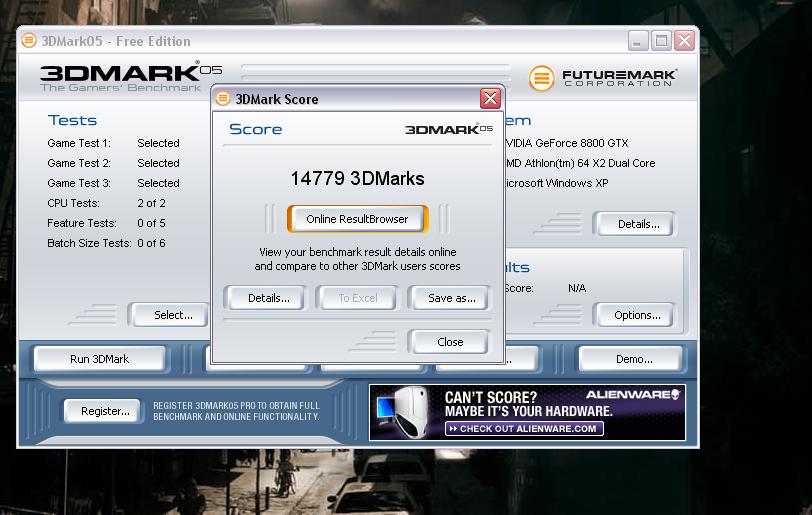Click the 3DMark Score dialog title icon
Viewport: 812px width, 515px height.
tap(223, 98)
